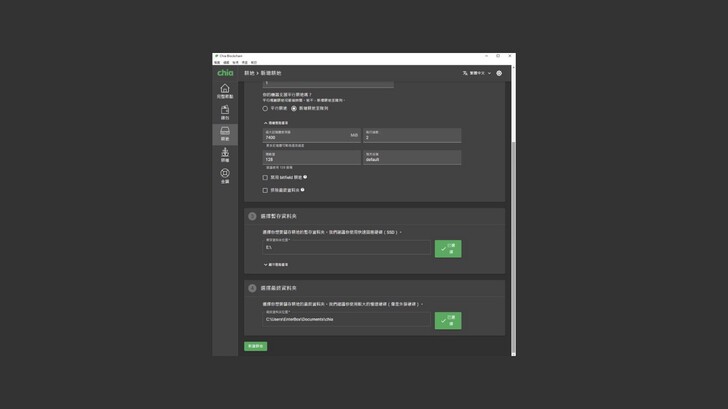Viewport: 728px width, 409px height.
Task: Go to the Plots sidebar icon
Action: point(225,133)
